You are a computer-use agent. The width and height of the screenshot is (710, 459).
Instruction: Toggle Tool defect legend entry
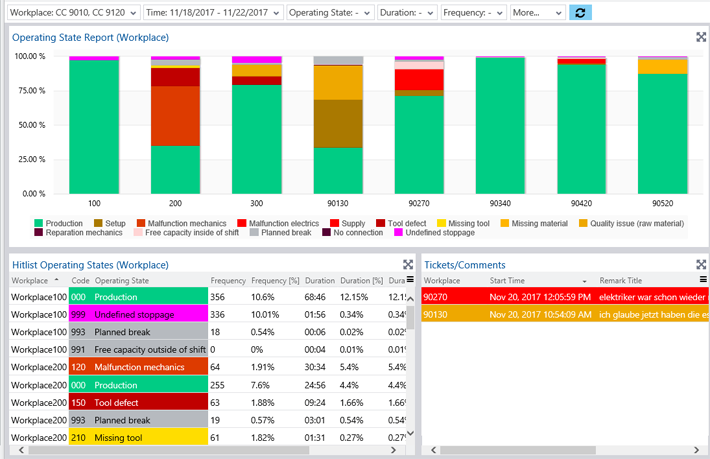[401, 223]
